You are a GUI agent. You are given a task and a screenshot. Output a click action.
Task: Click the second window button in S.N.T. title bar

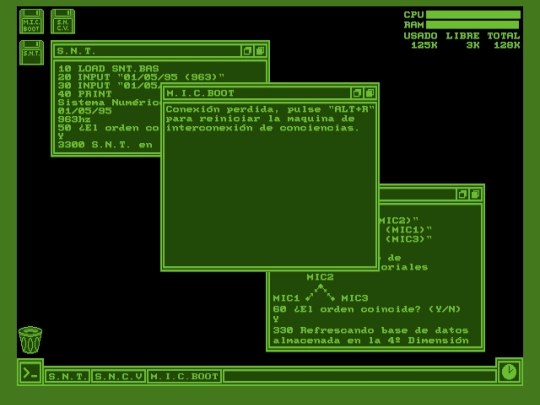260,51
